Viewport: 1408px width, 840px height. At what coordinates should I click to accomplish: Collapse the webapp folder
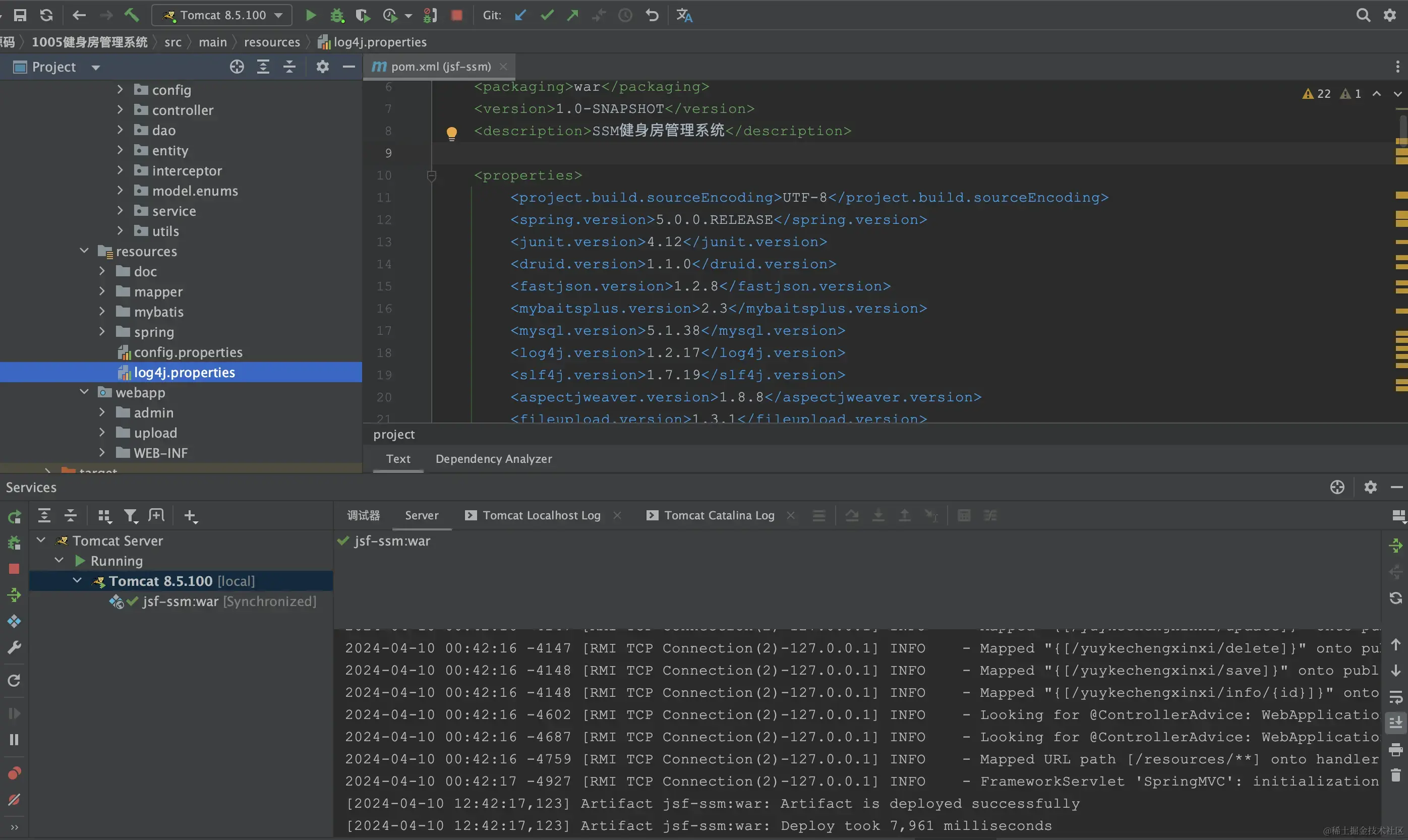pyautogui.click(x=84, y=392)
